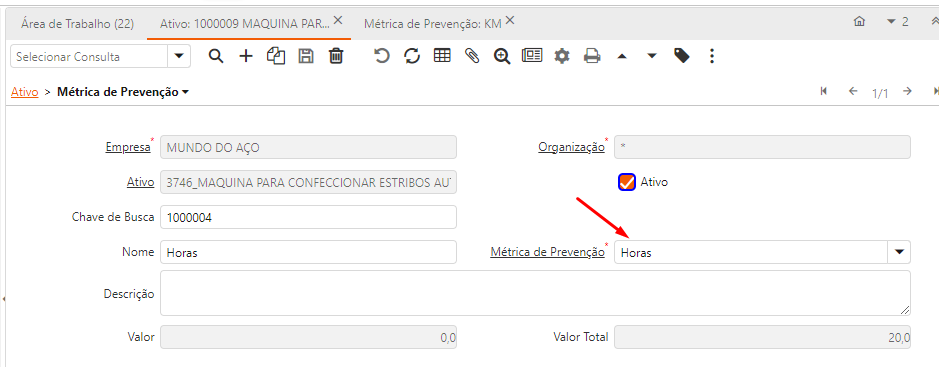Open the report view icon
Image resolution: width=939 pixels, height=367 pixels.
532,56
